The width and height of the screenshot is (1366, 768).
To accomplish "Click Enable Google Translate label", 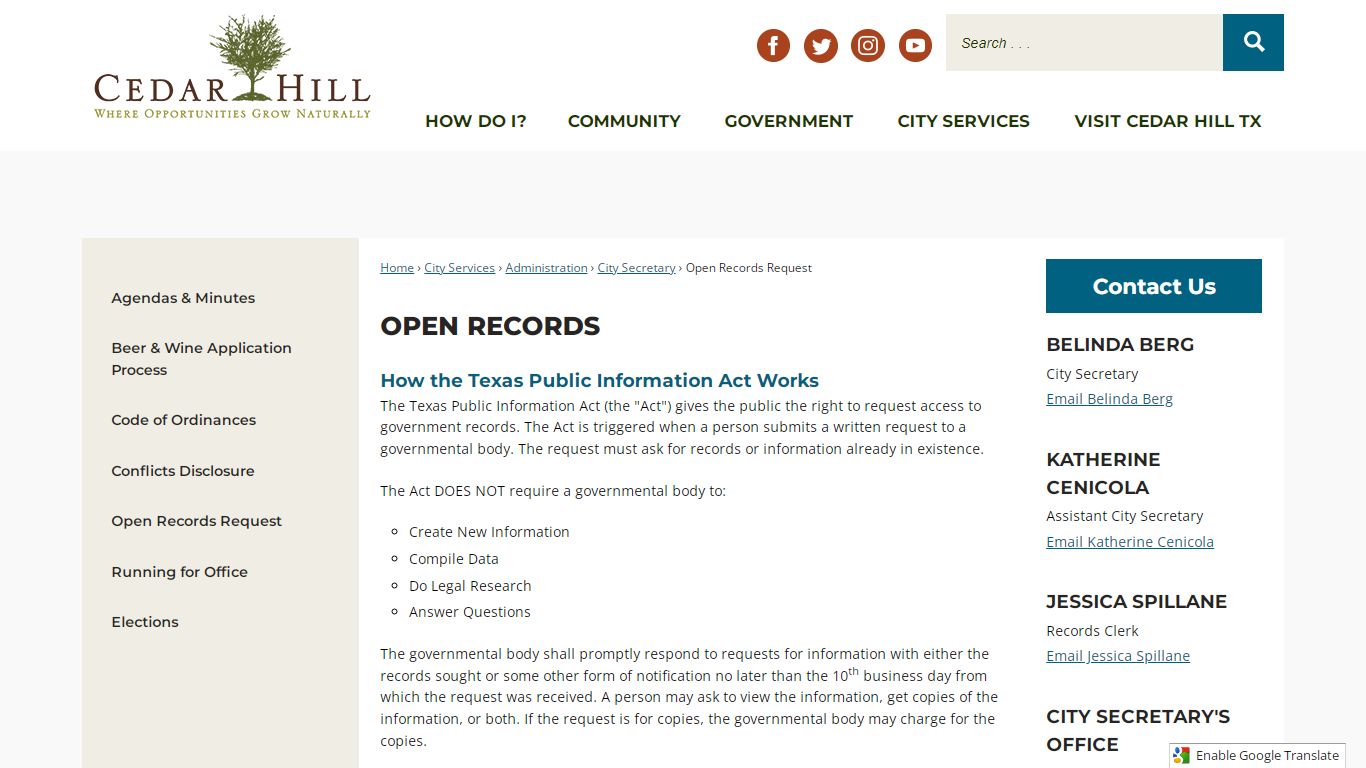I will point(1267,756).
